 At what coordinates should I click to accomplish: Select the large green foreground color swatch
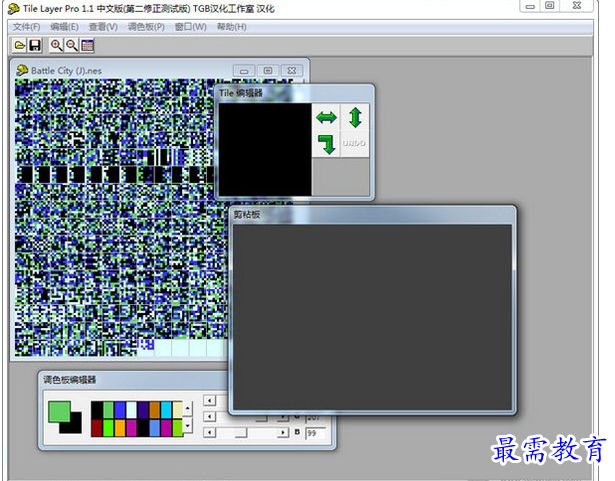pyautogui.click(x=59, y=411)
